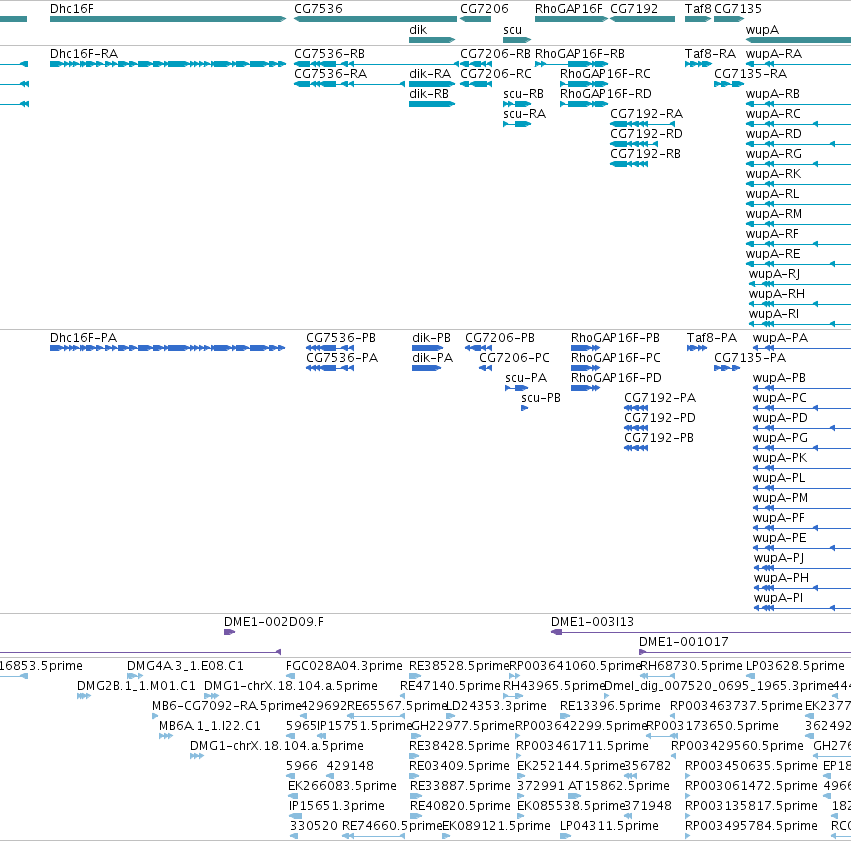Select the wupA-RG transcript
The width and height of the screenshot is (851, 841).
(798, 164)
